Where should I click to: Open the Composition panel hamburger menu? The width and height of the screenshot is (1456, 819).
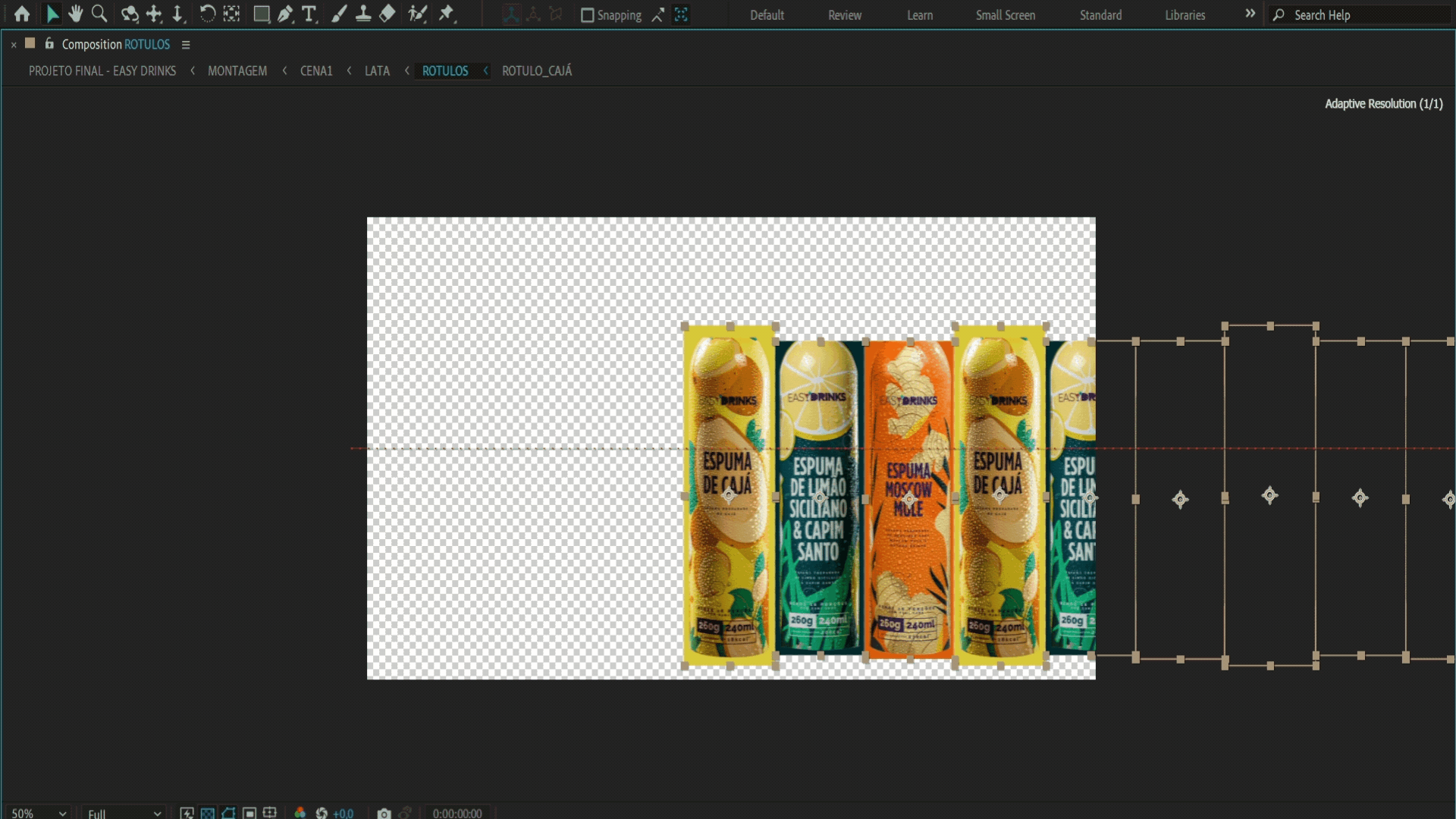click(x=186, y=45)
